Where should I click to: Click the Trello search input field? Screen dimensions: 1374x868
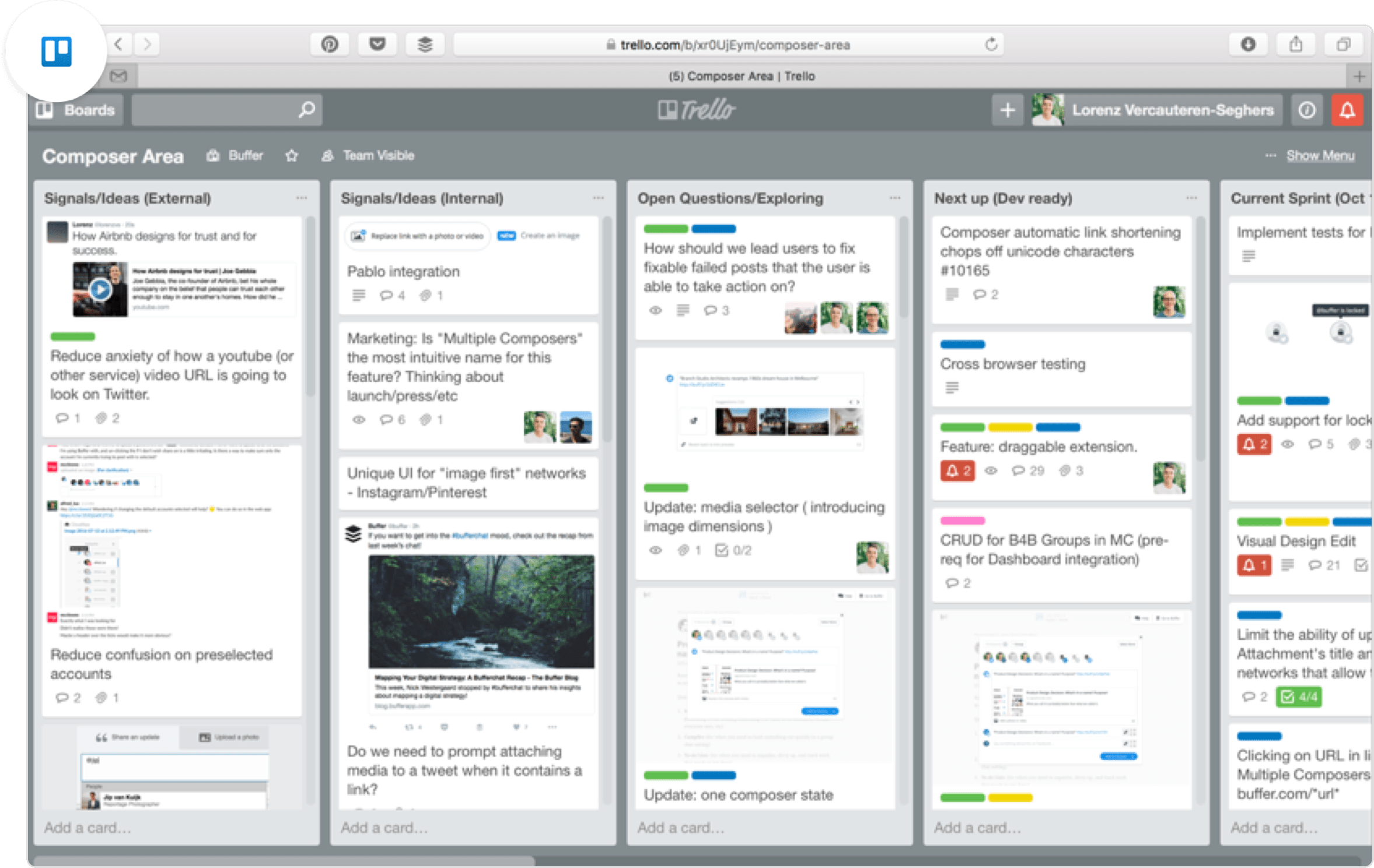pyautogui.click(x=216, y=110)
